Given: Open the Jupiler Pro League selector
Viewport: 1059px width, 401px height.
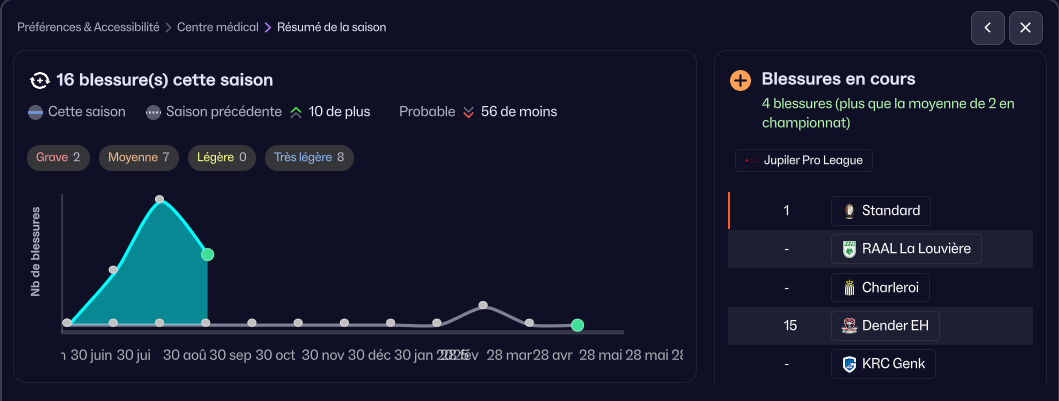Looking at the screenshot, I should (804, 160).
